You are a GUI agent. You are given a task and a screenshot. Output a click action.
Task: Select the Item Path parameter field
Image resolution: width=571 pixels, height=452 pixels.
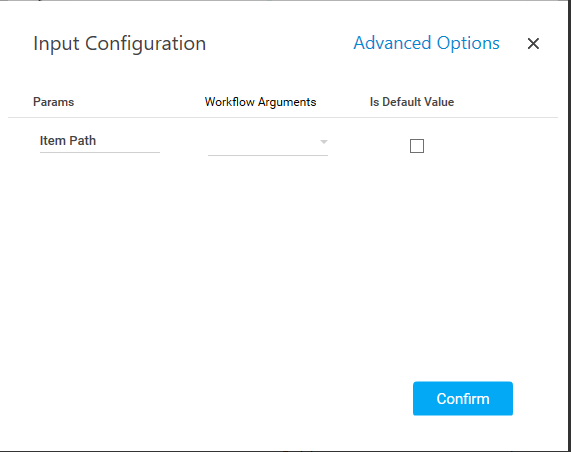click(x=100, y=141)
